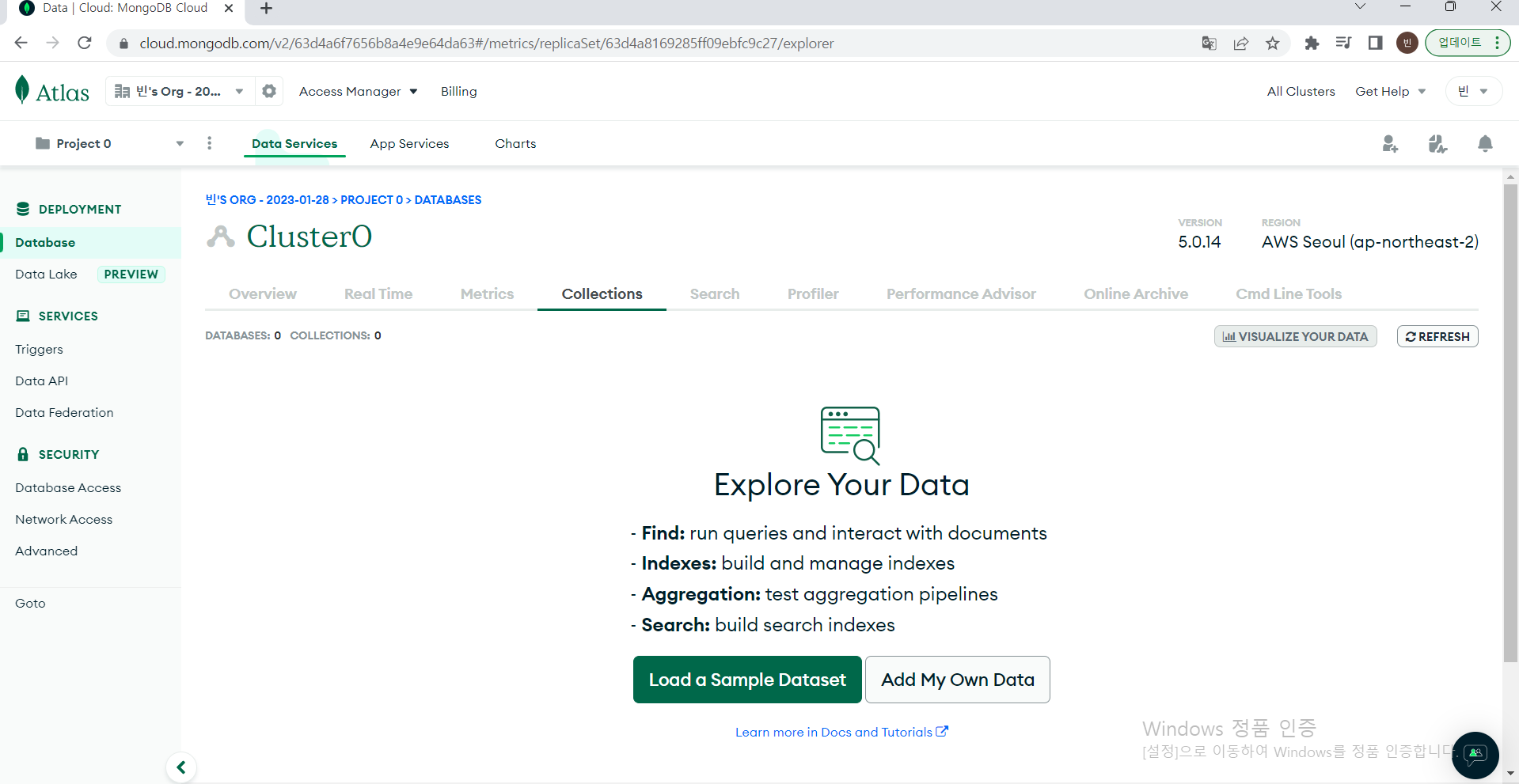Open media control icon in toolbar
Viewport: 1519px width, 784px height.
tap(1343, 43)
